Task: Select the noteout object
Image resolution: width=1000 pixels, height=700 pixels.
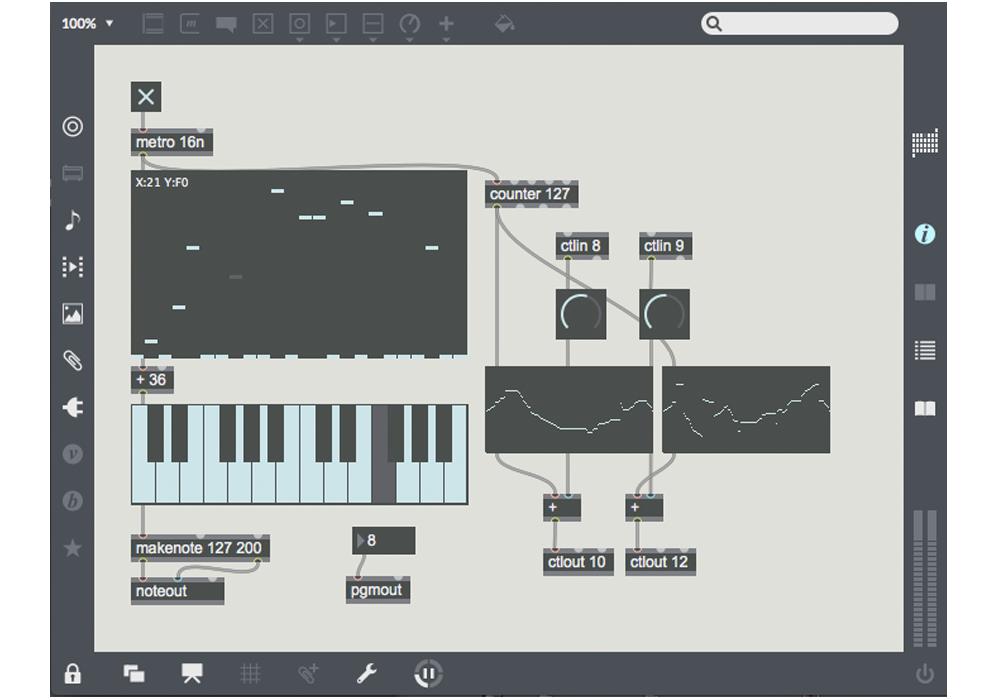Action: 177,591
